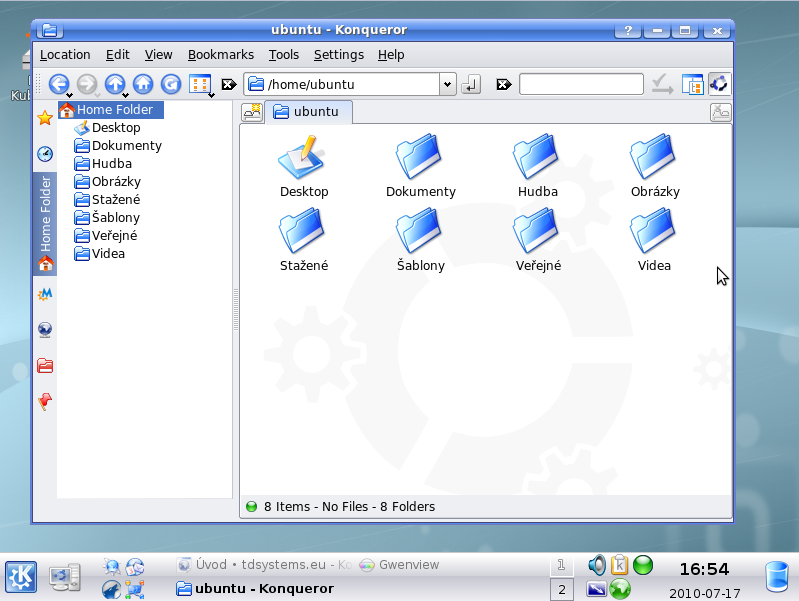Select Veřejné in the folder tree
The width and height of the screenshot is (799, 601).
[x=105, y=236]
